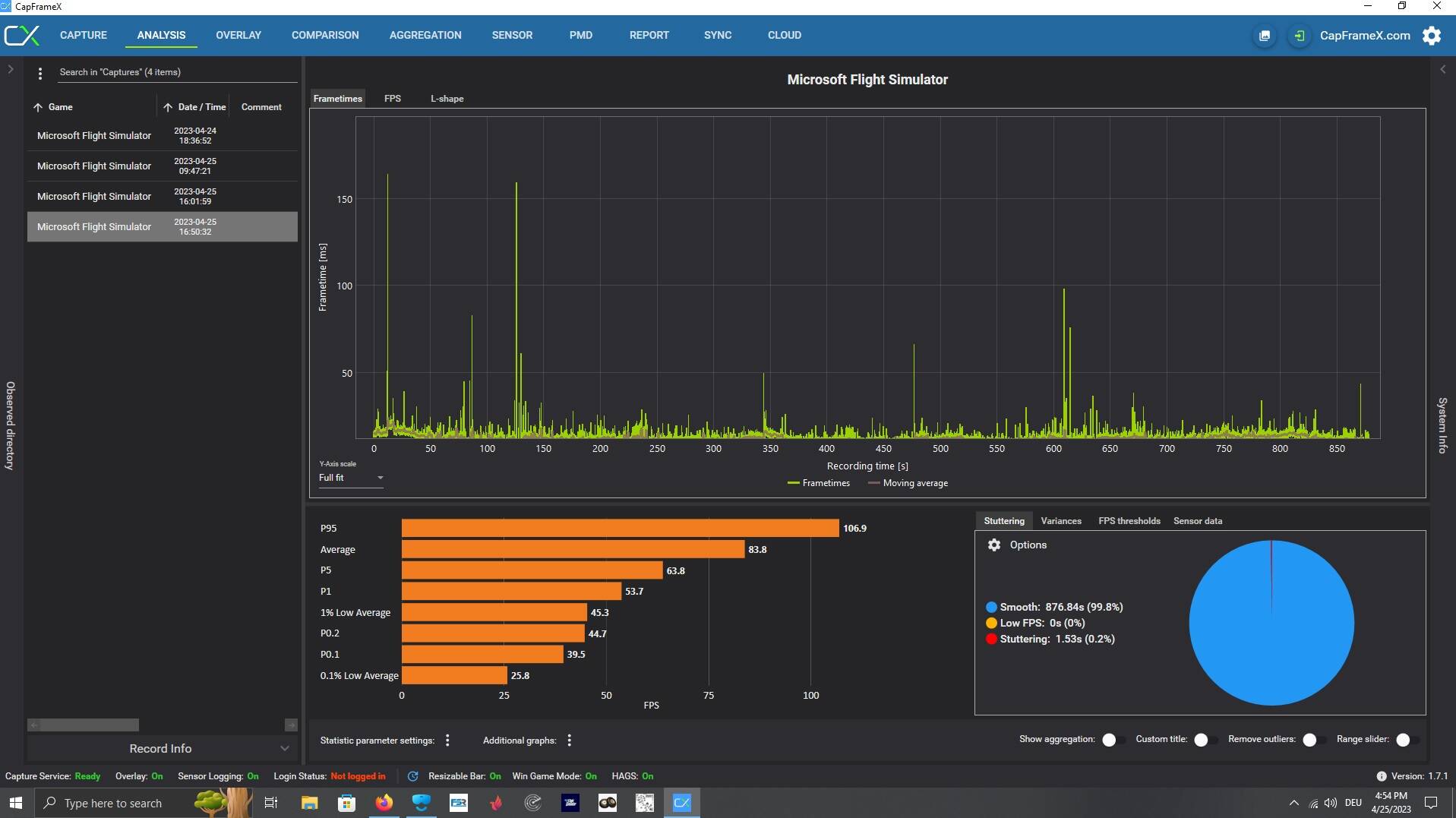Viewport: 1456px width, 818px height.
Task: Toggle Custom title switch
Action: pyautogui.click(x=1205, y=740)
